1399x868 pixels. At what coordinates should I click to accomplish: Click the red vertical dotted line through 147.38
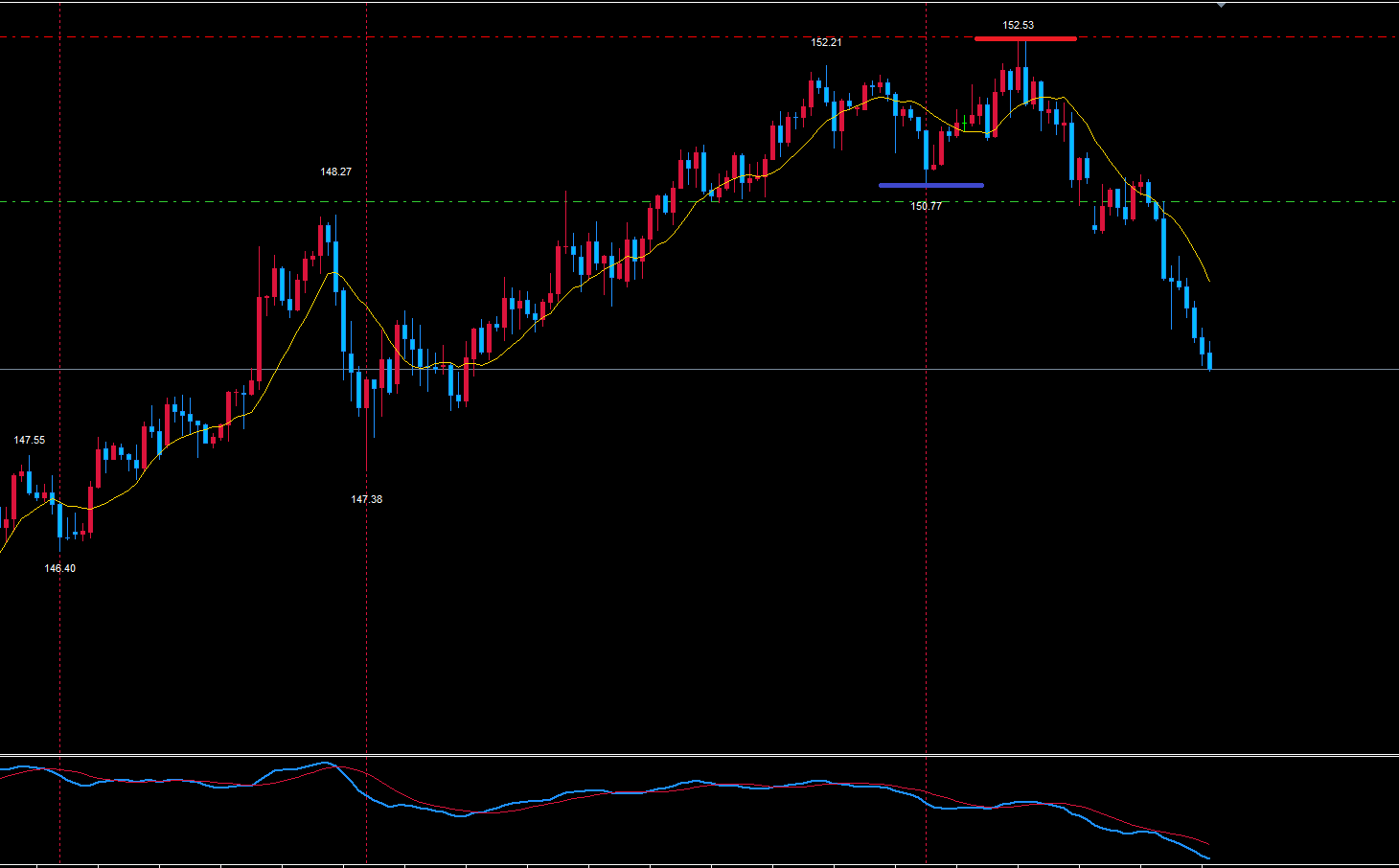point(367,623)
